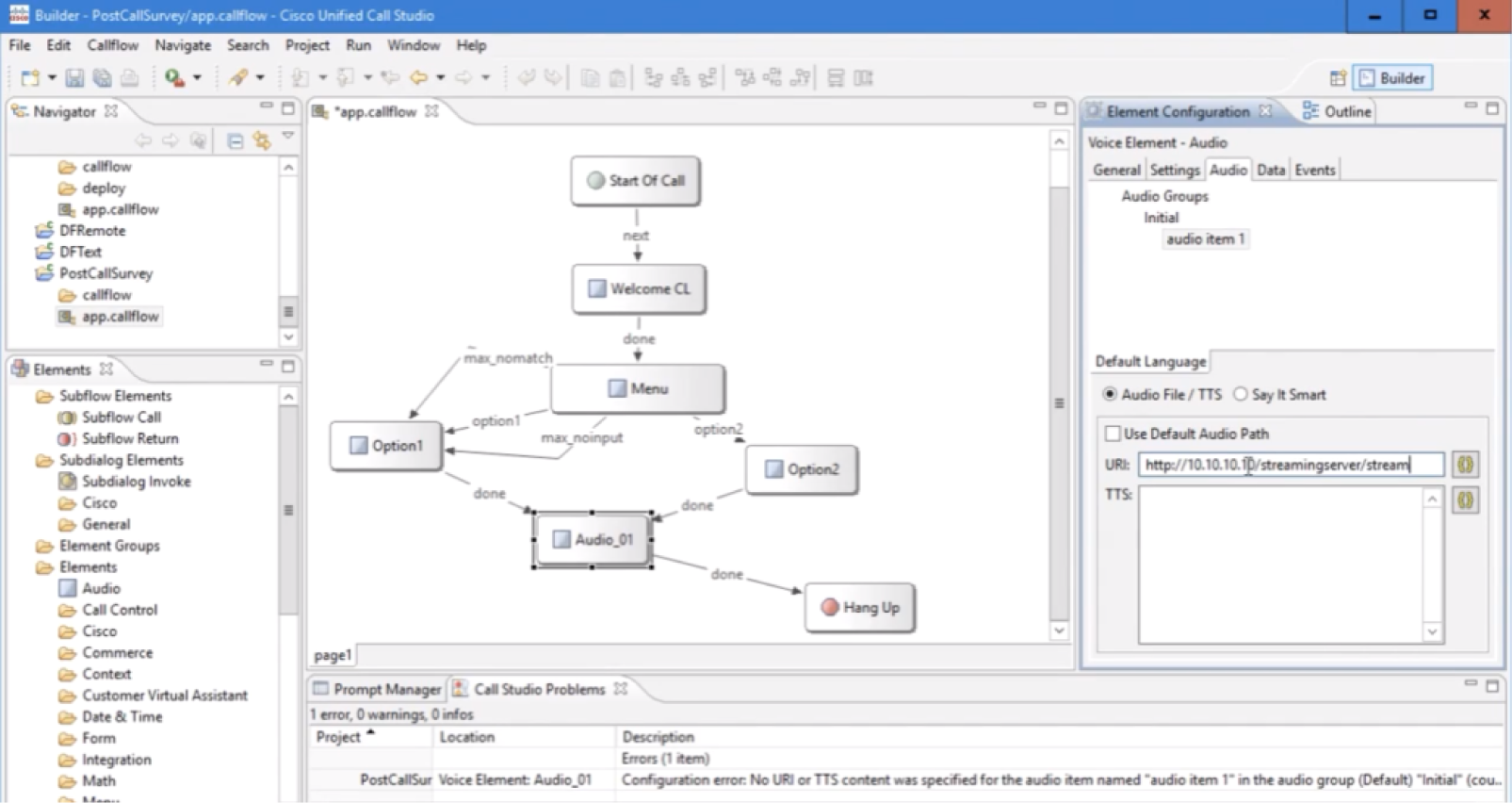Screen dimensions: 1512x803
Task: Click the yellow back navigation arrow in toolbar
Action: coord(419,78)
